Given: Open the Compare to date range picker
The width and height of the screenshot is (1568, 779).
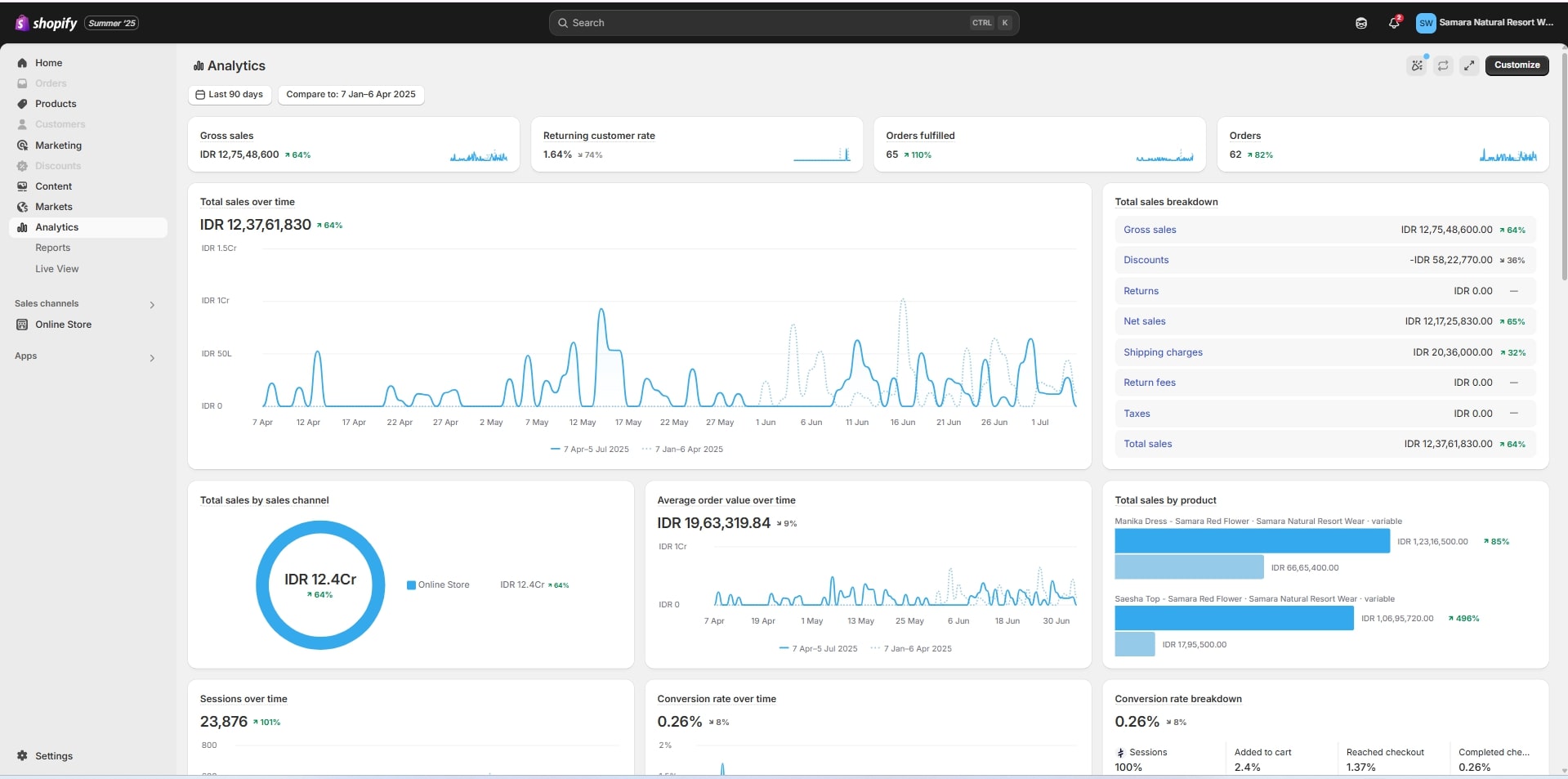Looking at the screenshot, I should point(351,95).
